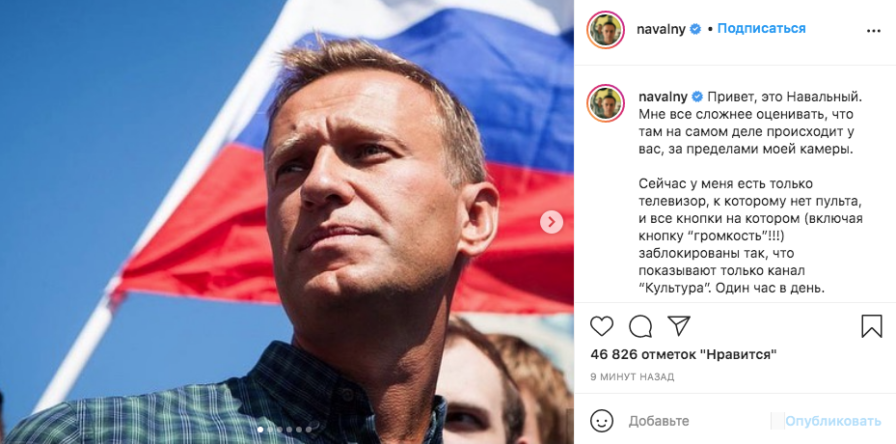
Task: Open comments via the speech bubble icon
Action: tap(640, 326)
